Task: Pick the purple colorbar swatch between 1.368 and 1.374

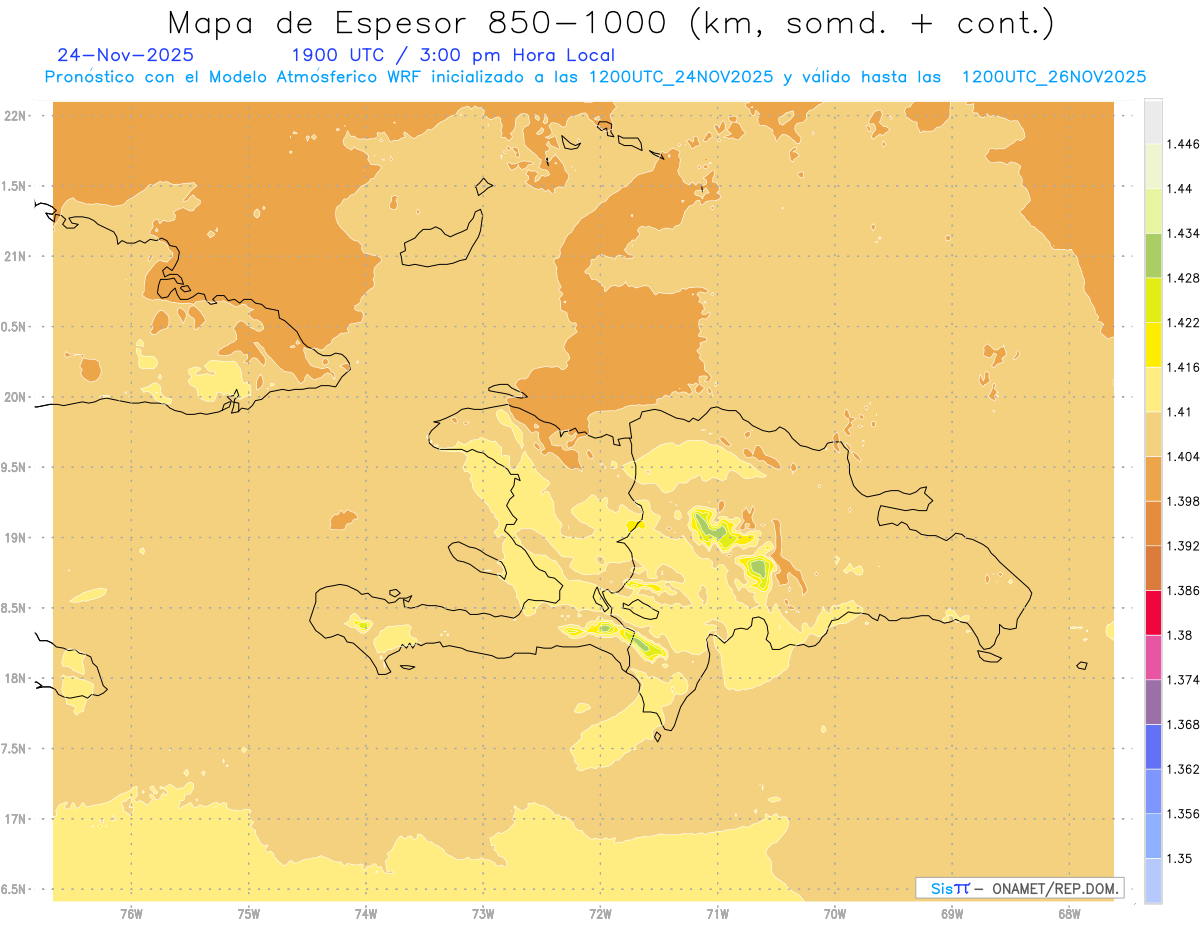Action: click(1153, 702)
